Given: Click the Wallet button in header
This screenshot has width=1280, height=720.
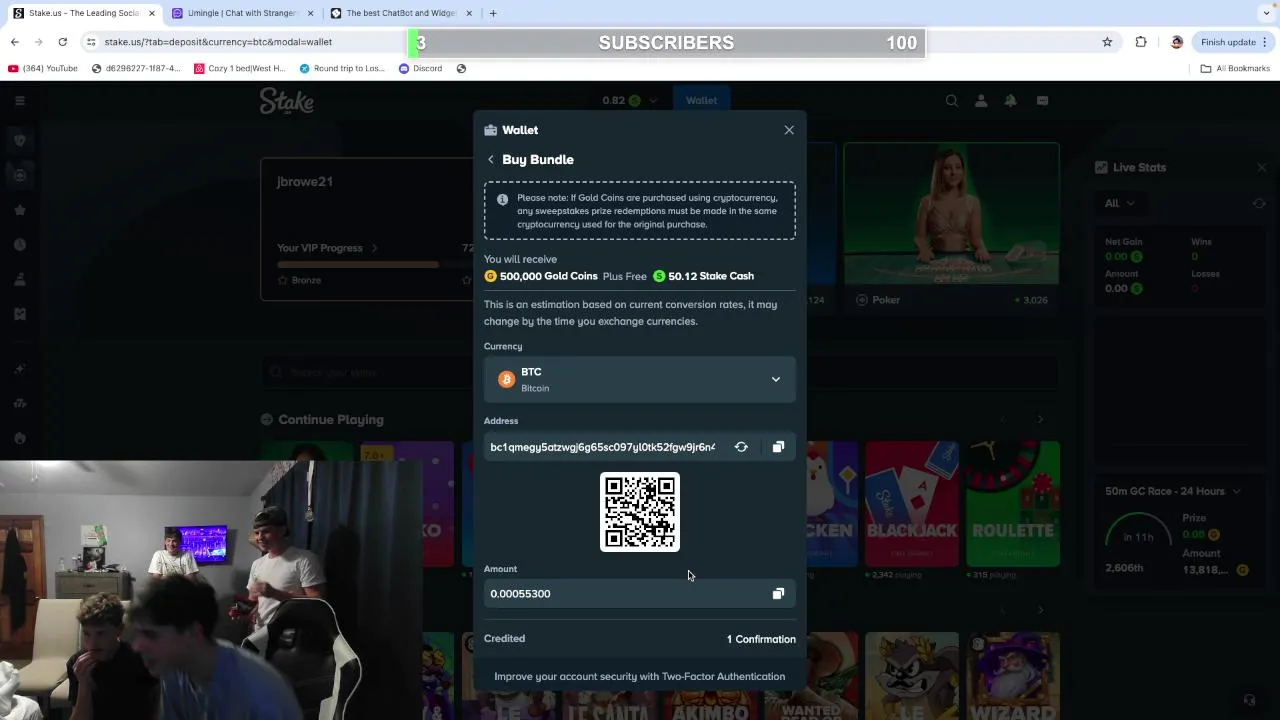Looking at the screenshot, I should click(x=701, y=100).
